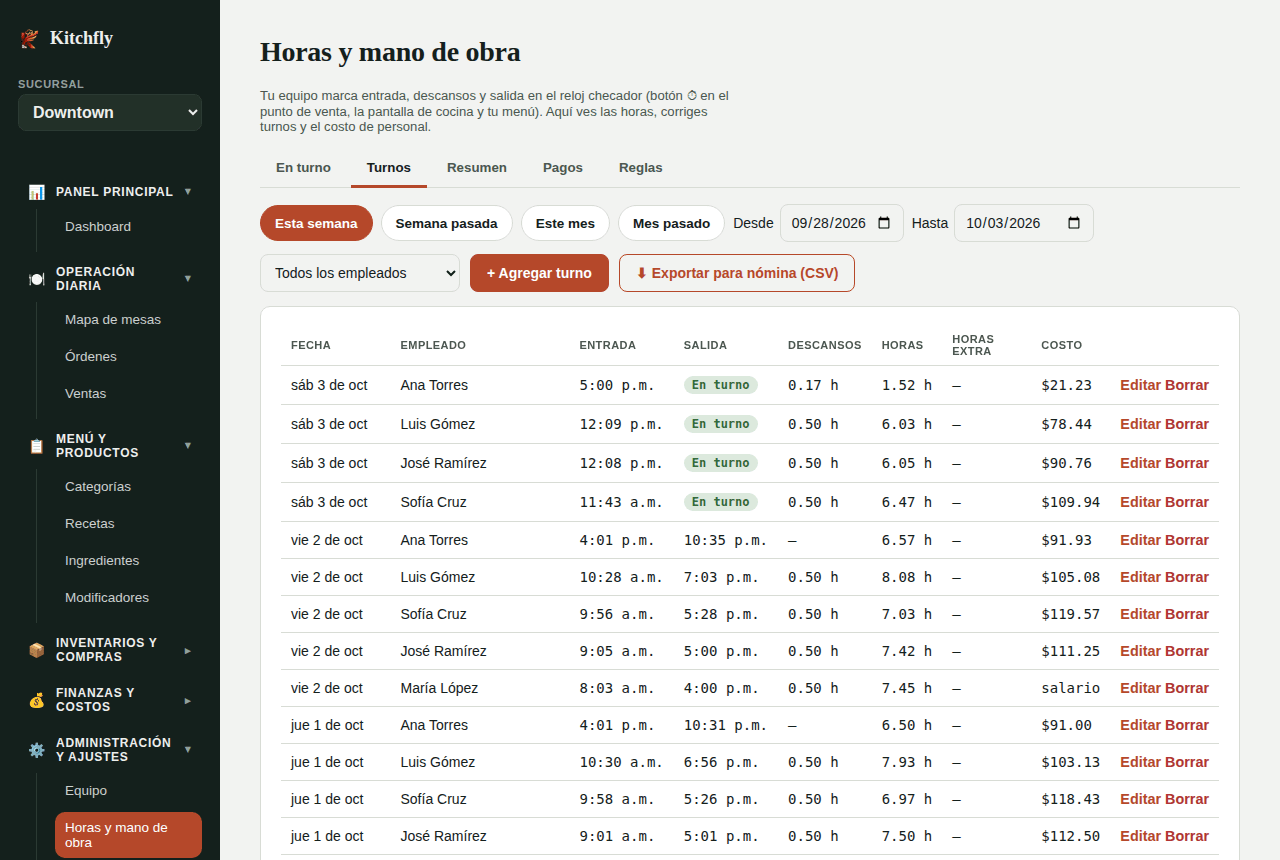
Task: Open the Hasta date calendar picker icon
Action: (1074, 223)
